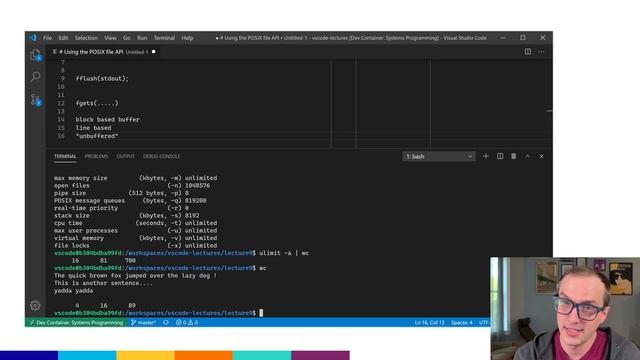Open the Go menu
640x360 pixels.
click(x=127, y=38)
